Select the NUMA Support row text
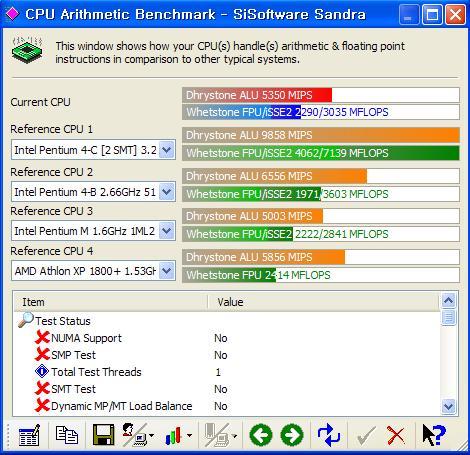The height and width of the screenshot is (455, 470). click(86, 338)
